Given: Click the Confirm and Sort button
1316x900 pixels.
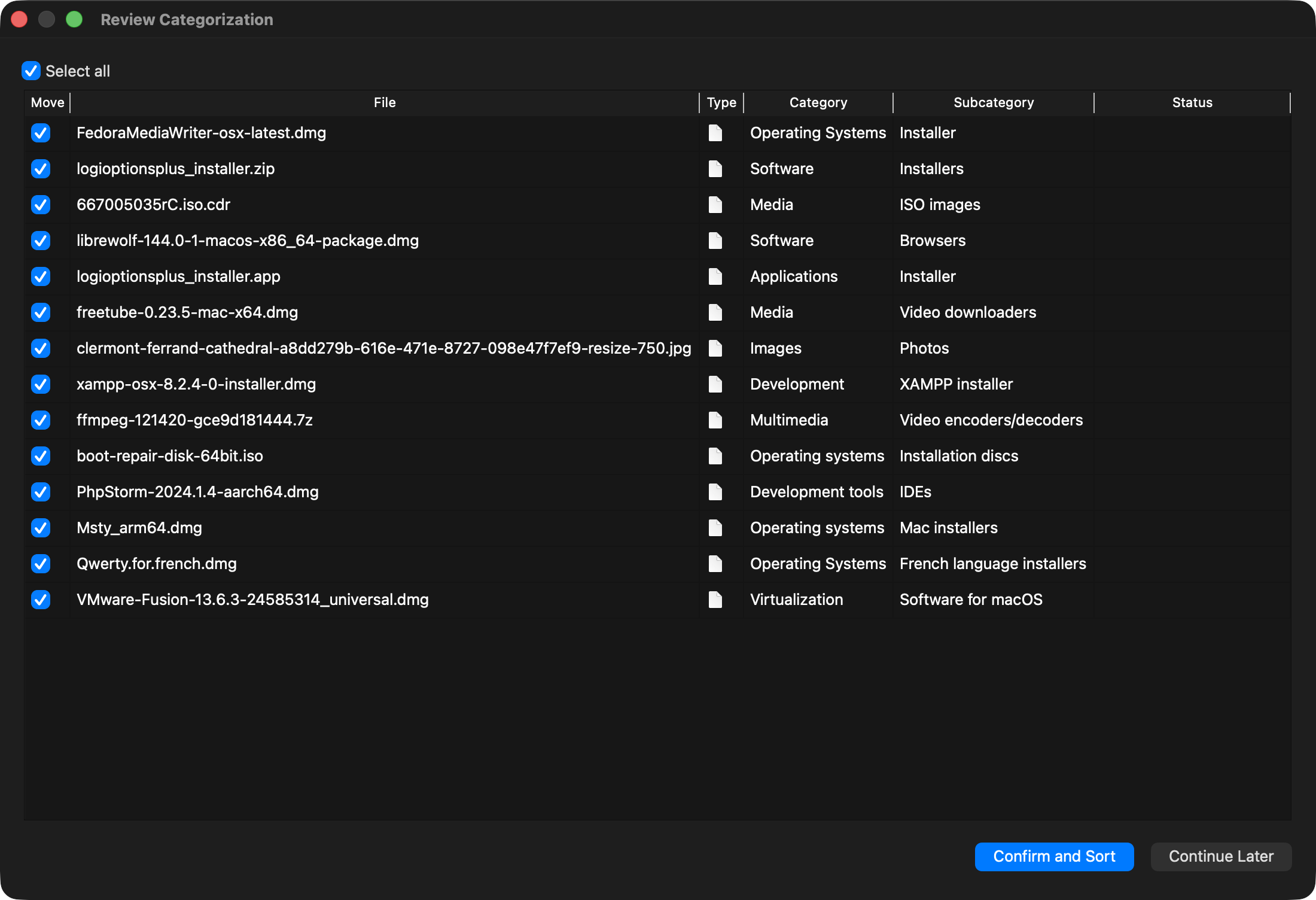Looking at the screenshot, I should coord(1054,856).
